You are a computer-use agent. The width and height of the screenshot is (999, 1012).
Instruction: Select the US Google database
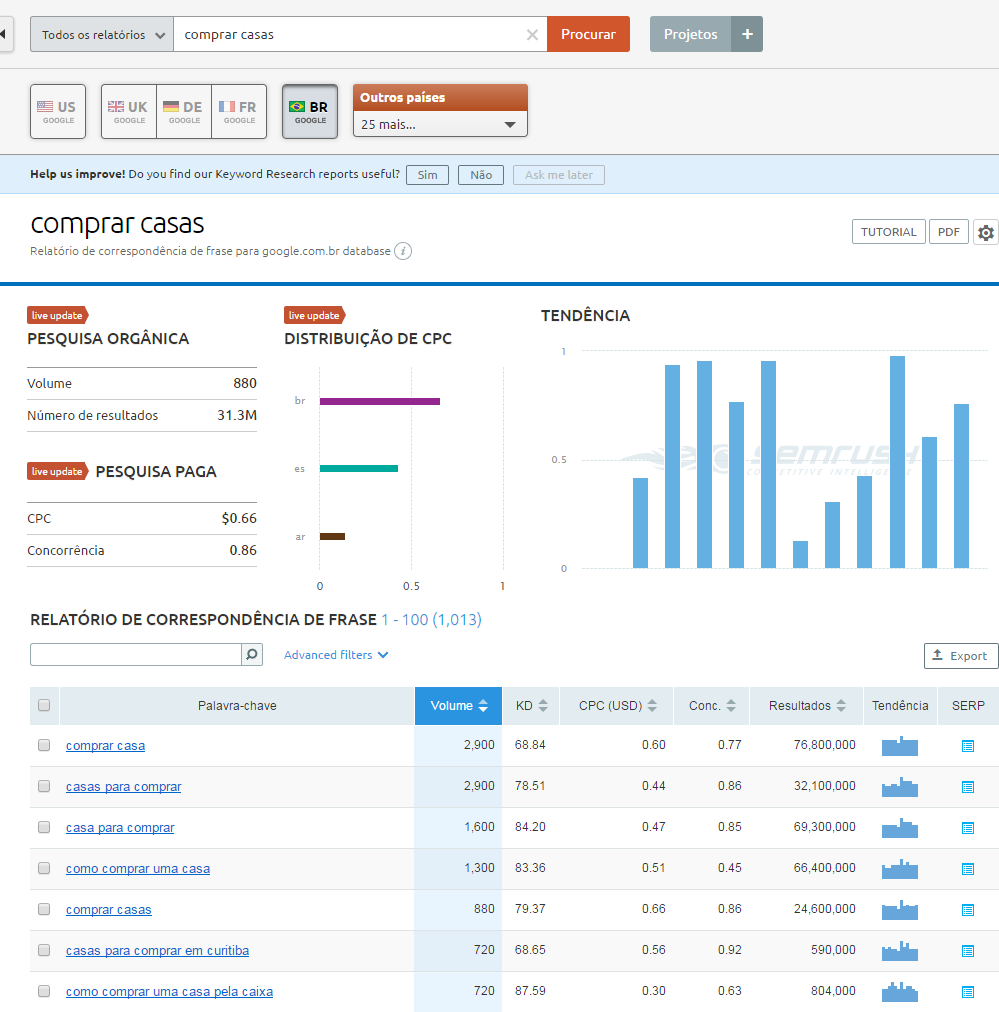tap(58, 112)
